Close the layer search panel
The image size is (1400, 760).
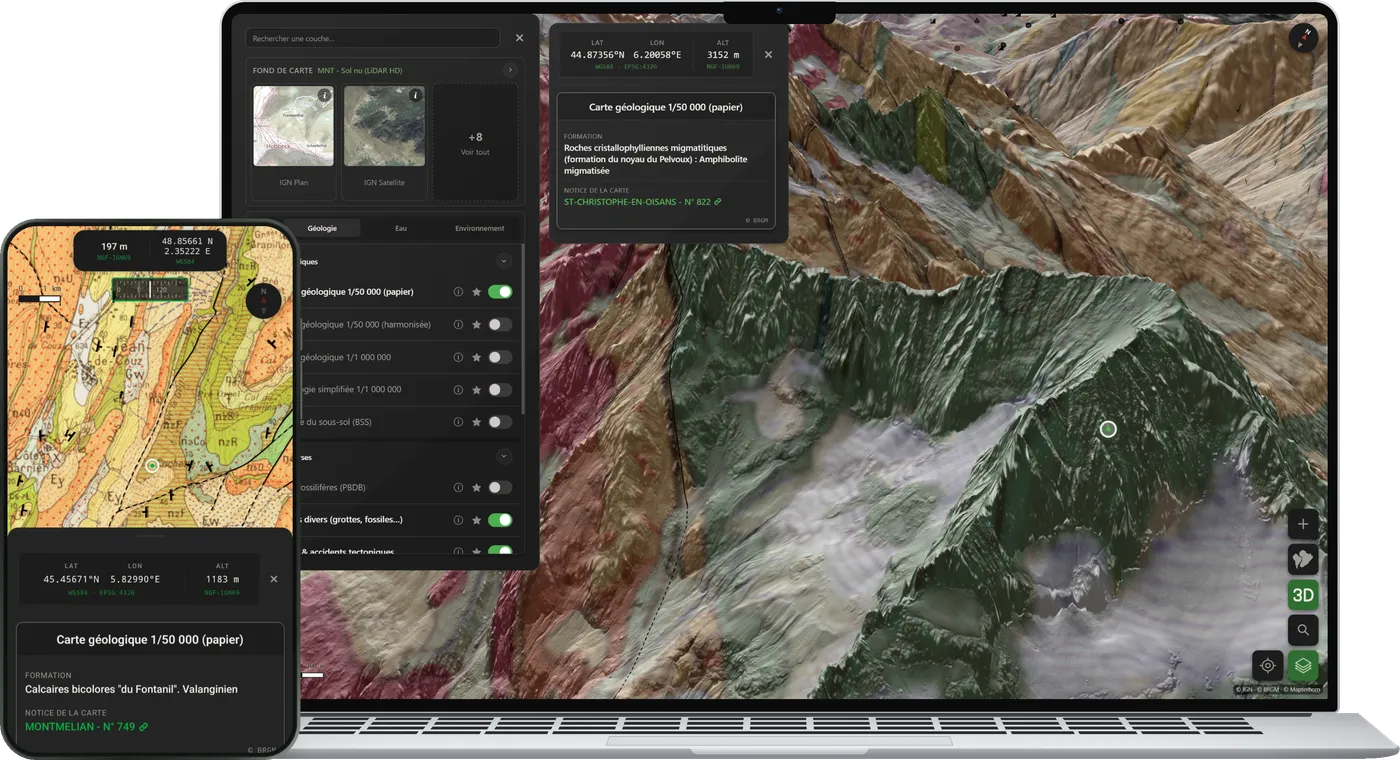pos(519,38)
